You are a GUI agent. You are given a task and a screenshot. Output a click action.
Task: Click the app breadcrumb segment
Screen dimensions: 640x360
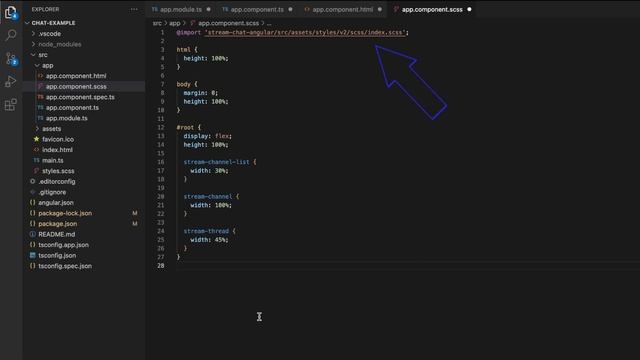[x=175, y=23]
